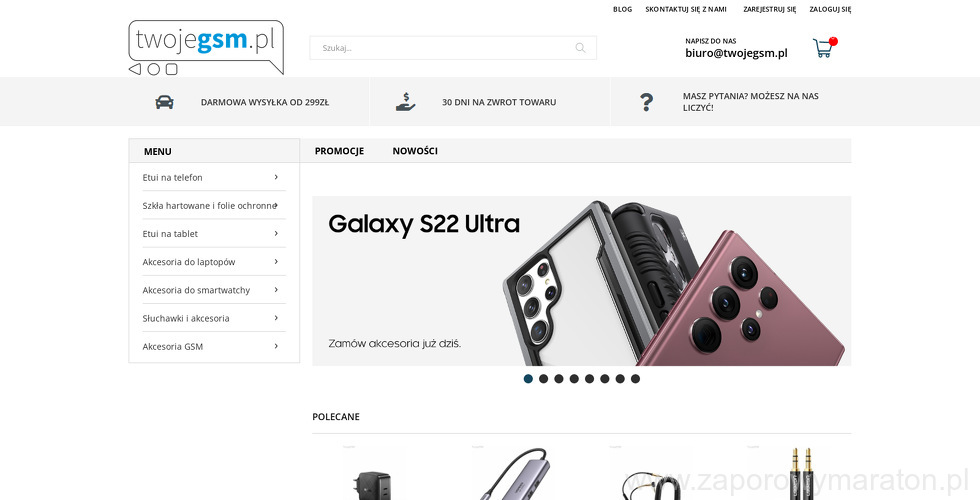Click the search magnifier icon
Image resolution: width=980 pixels, height=500 pixels.
581,48
